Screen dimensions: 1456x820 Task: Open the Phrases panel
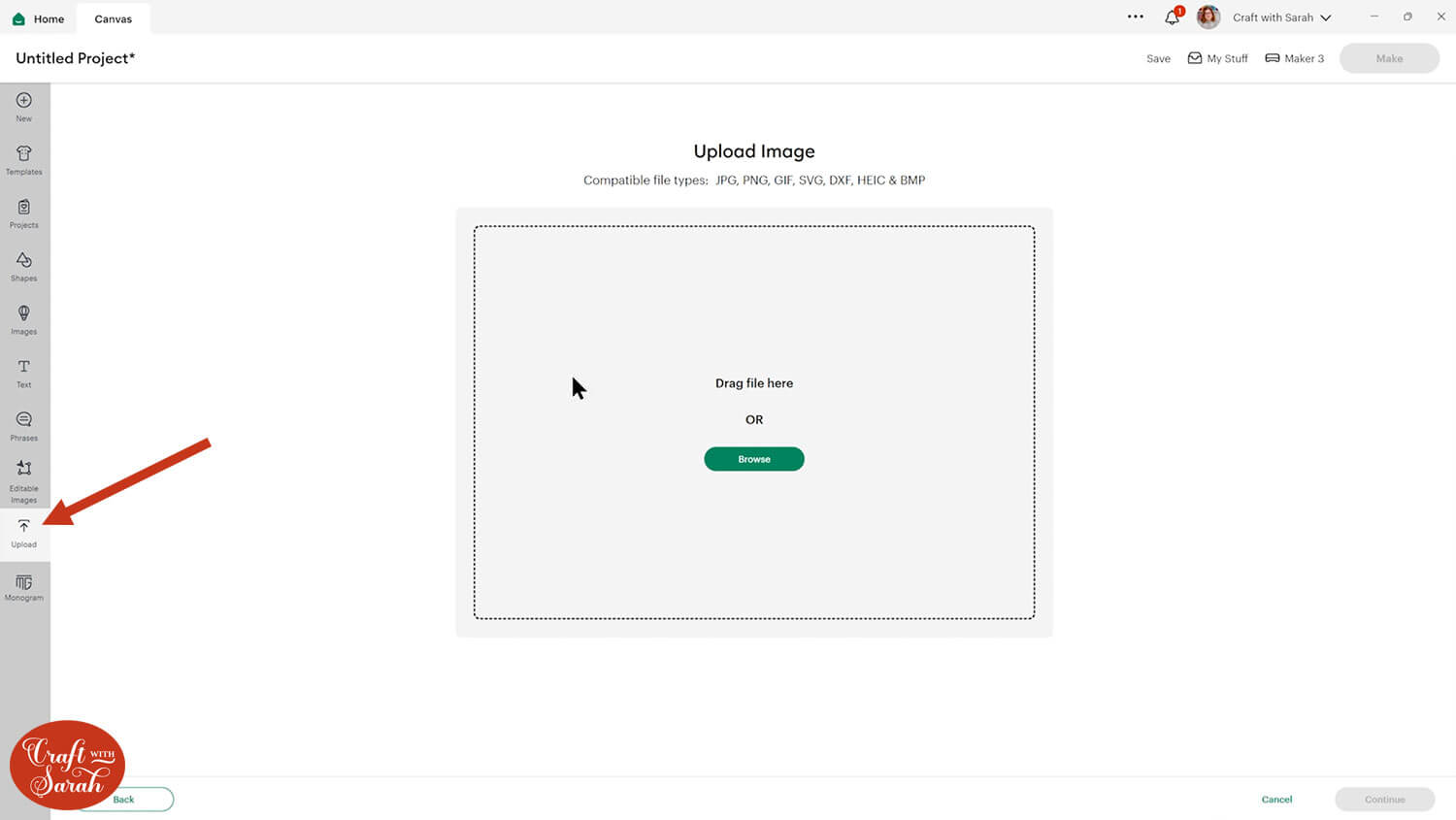(24, 426)
